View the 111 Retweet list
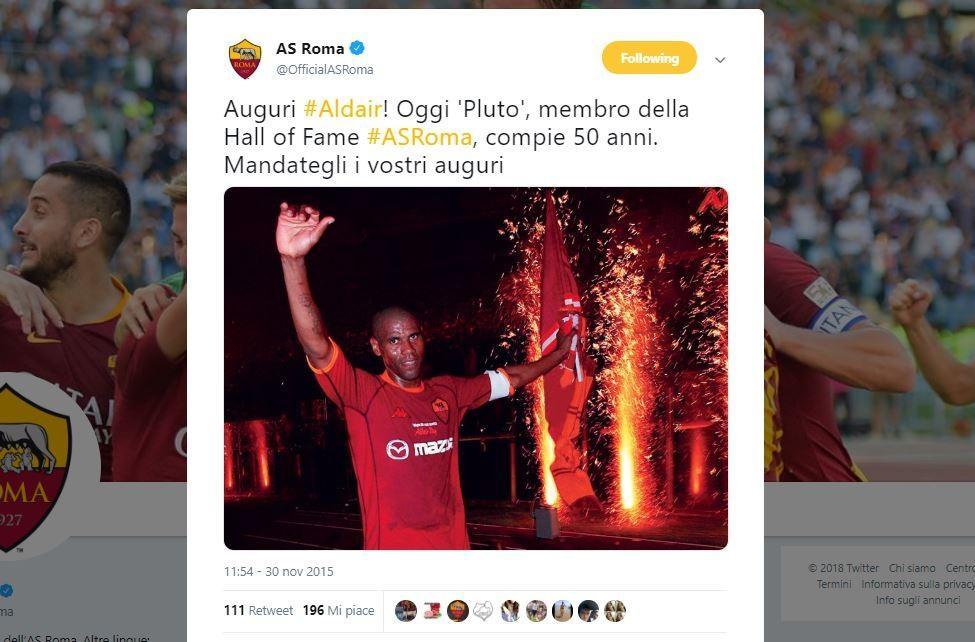Image resolution: width=975 pixels, height=642 pixels. pyautogui.click(x=258, y=611)
